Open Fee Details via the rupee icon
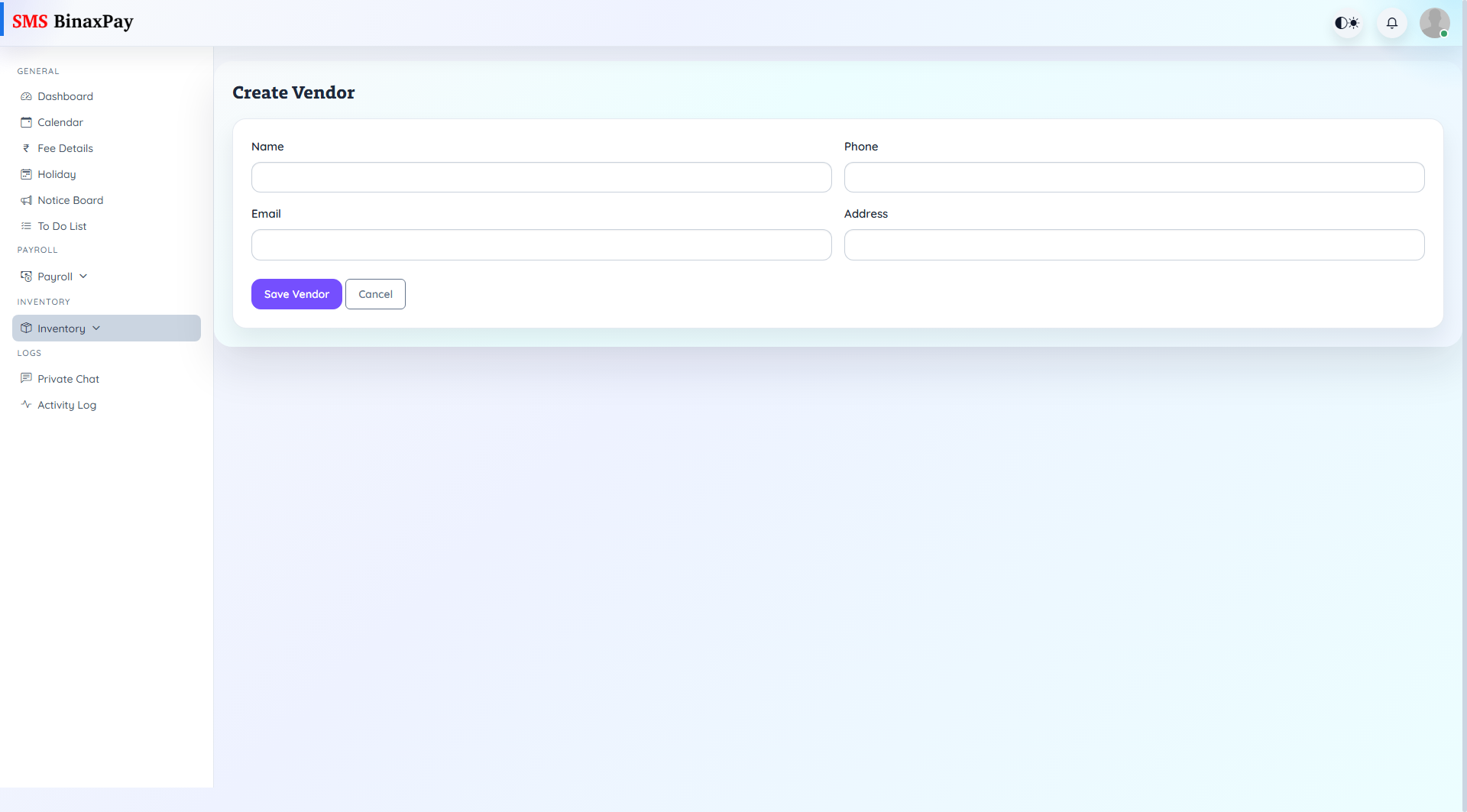The width and height of the screenshot is (1467, 812). [x=27, y=148]
